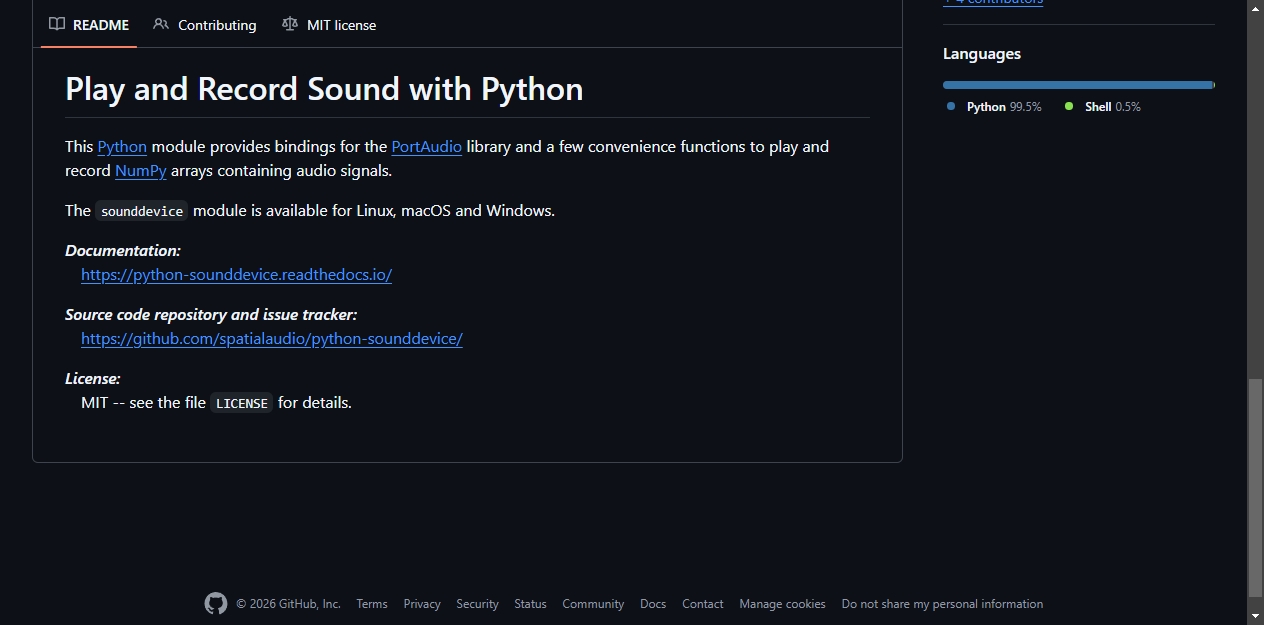Image resolution: width=1264 pixels, height=625 pixels.
Task: Click the languages percentage bar
Action: pyautogui.click(x=1079, y=85)
